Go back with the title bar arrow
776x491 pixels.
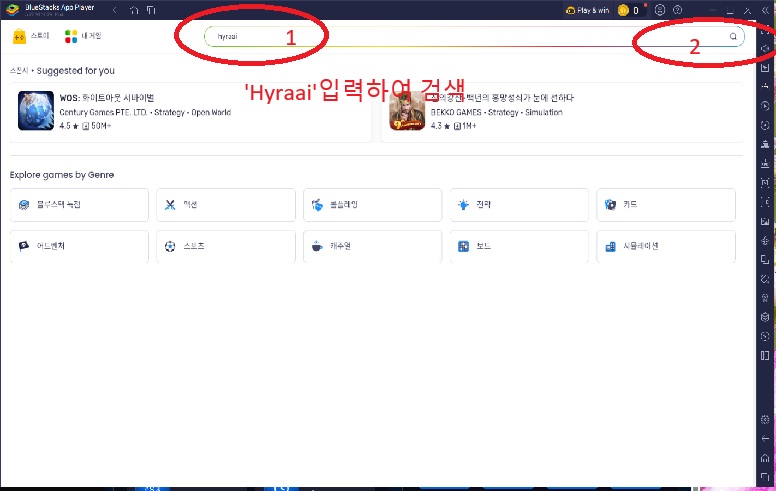click(115, 10)
